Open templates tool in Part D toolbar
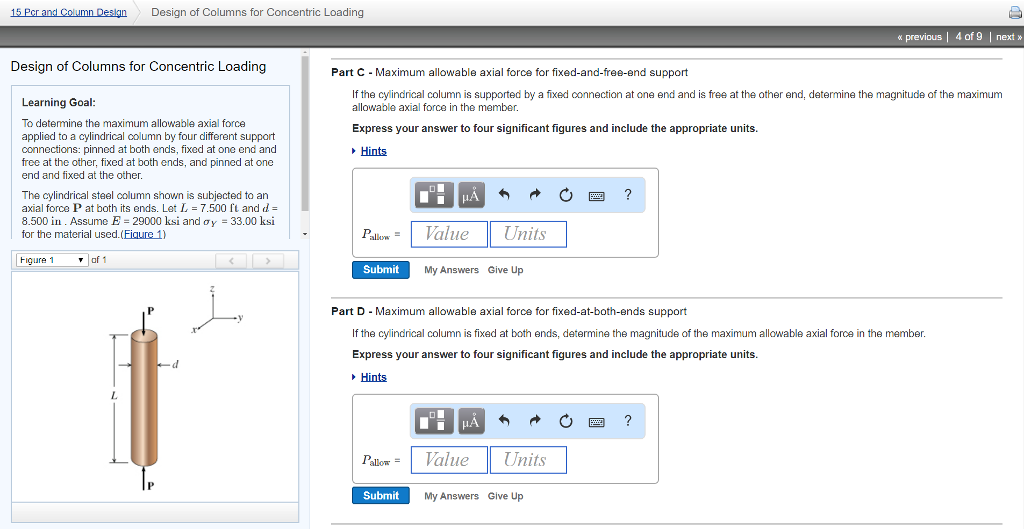 [x=434, y=421]
